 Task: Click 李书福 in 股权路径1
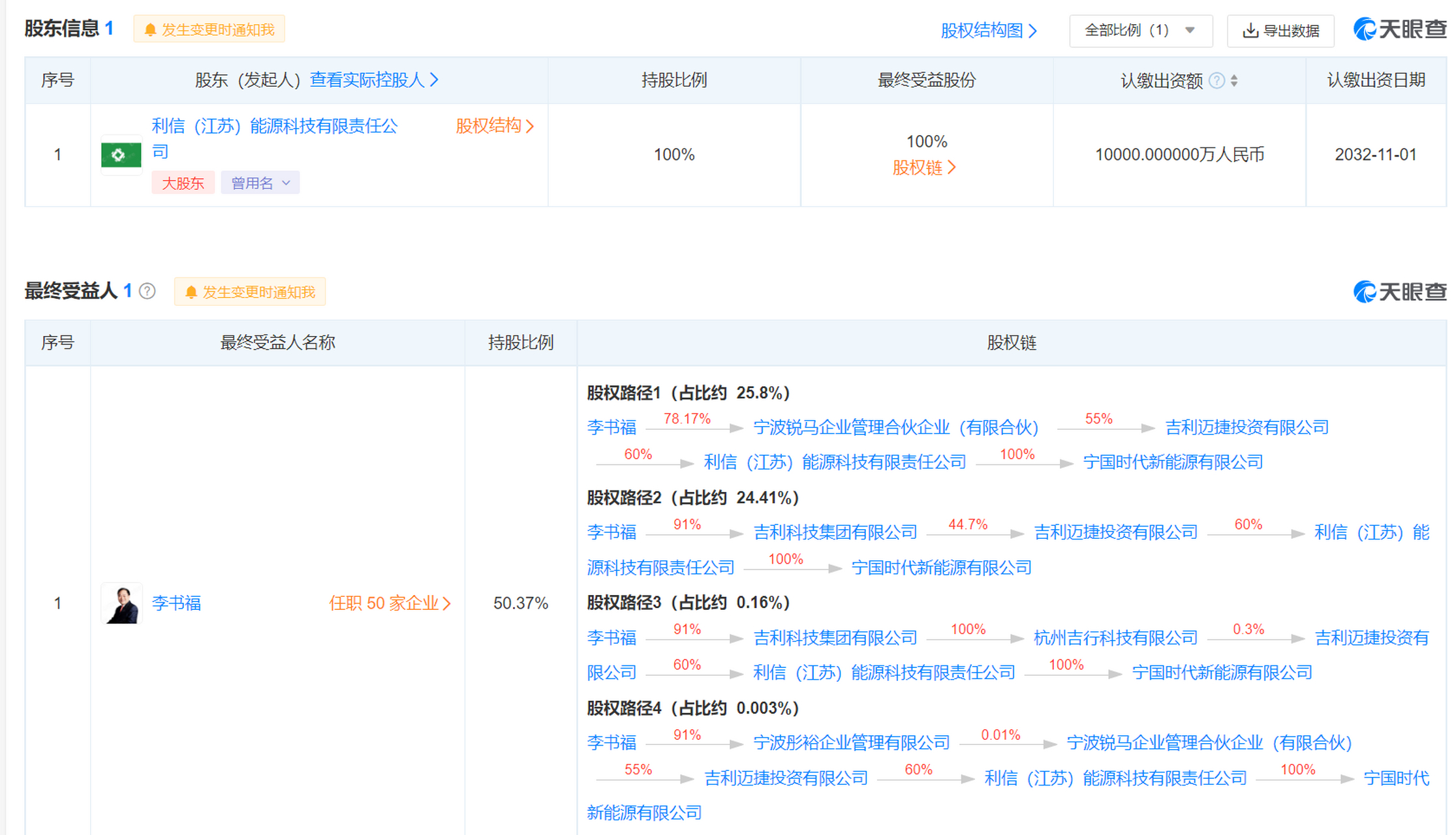(612, 427)
